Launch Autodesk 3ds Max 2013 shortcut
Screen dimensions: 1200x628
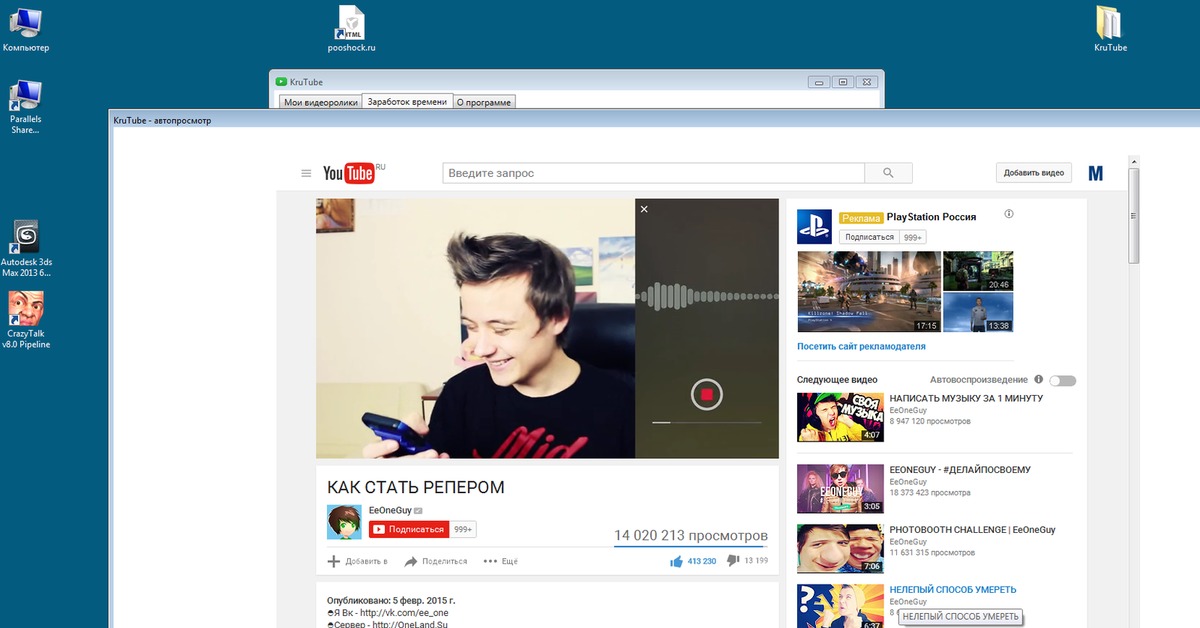tap(26, 248)
